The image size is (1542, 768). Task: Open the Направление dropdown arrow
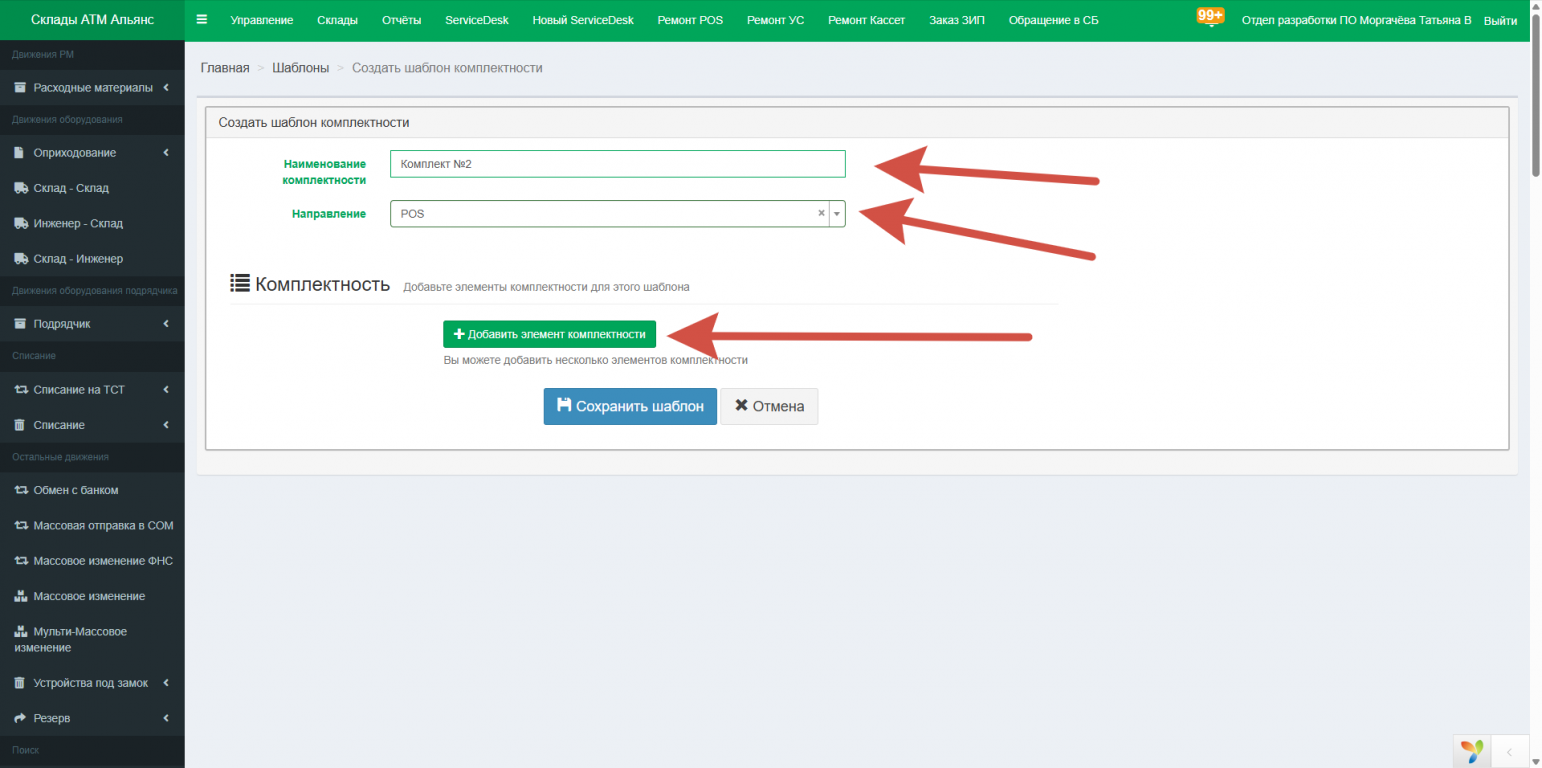pyautogui.click(x=837, y=214)
